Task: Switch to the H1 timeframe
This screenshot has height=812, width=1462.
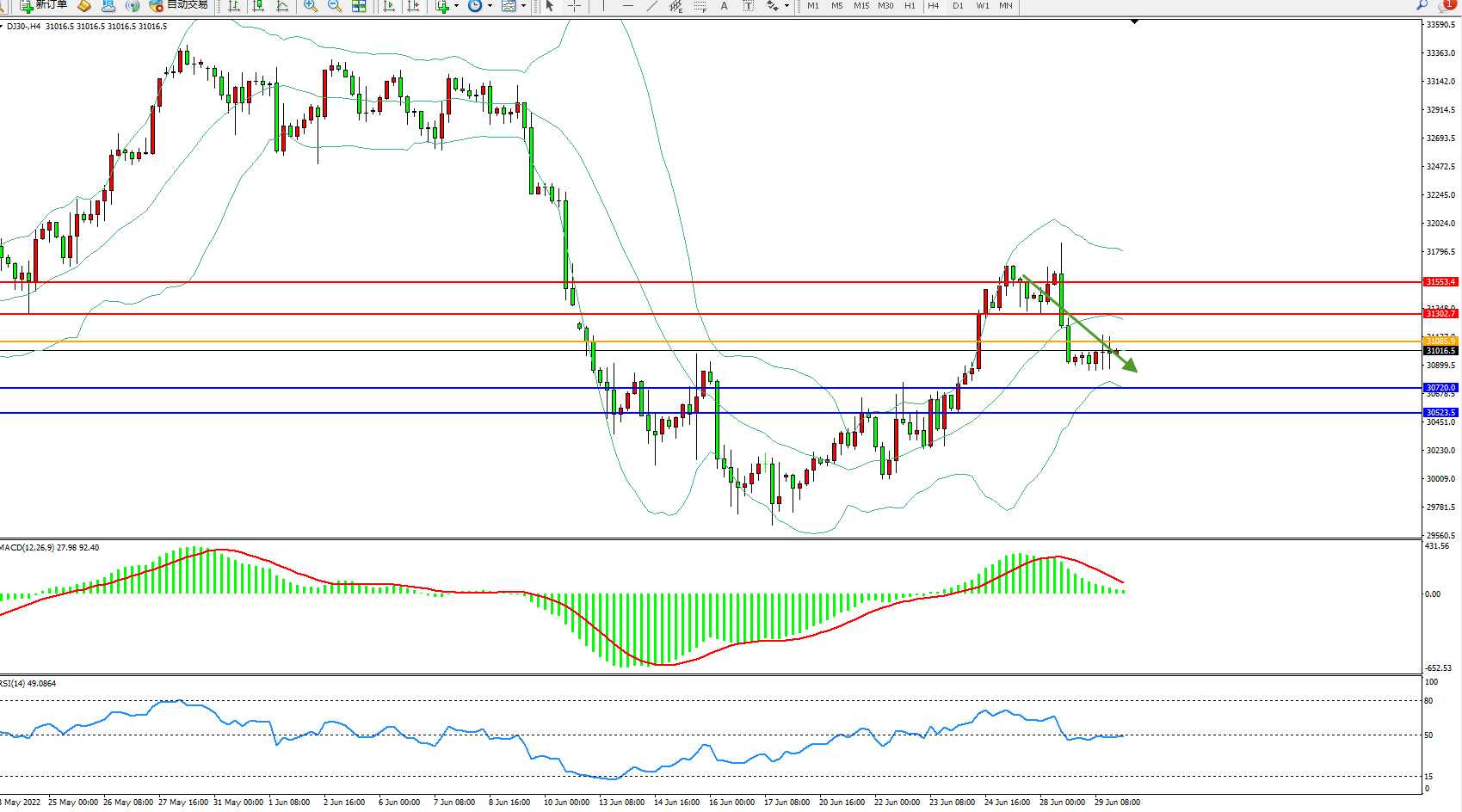Action: [x=910, y=6]
